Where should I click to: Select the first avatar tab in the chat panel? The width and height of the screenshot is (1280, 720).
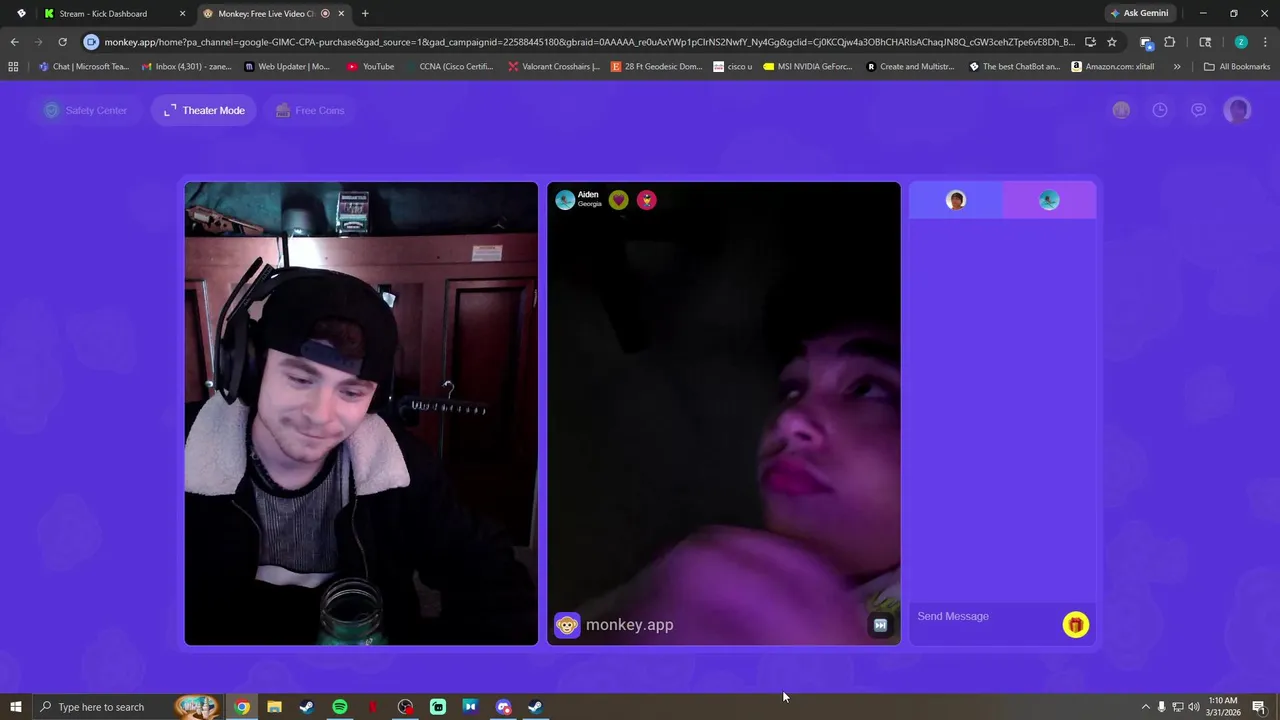956,200
